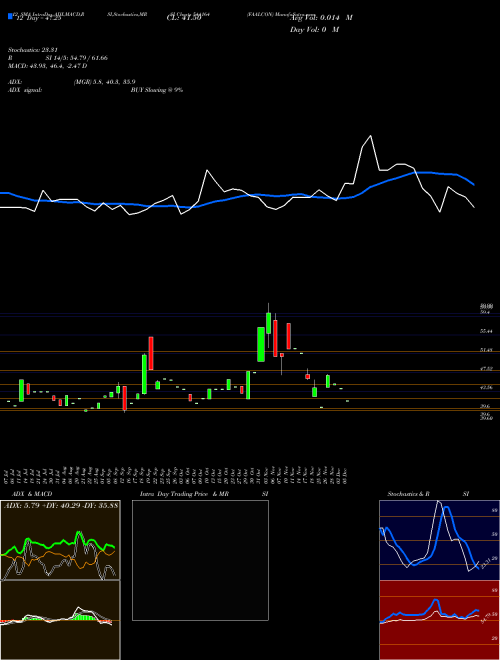
Task: Select the '12 Day = 47.25' legend text
Action: click(39, 18)
